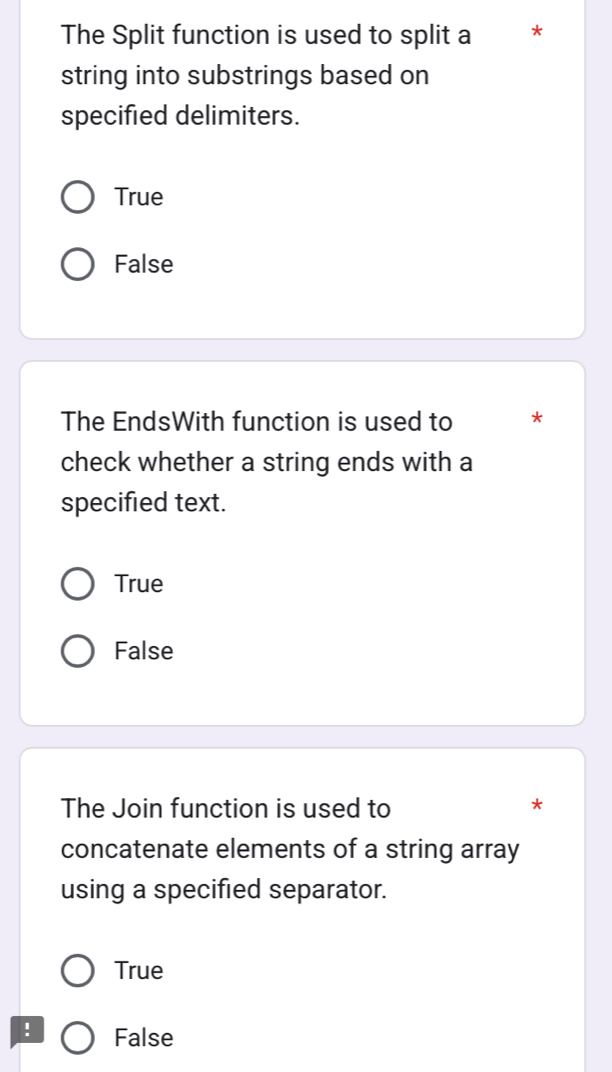This screenshot has width=612, height=1072.
Task: Click the "True" label text under Split question
Action: 139,198
